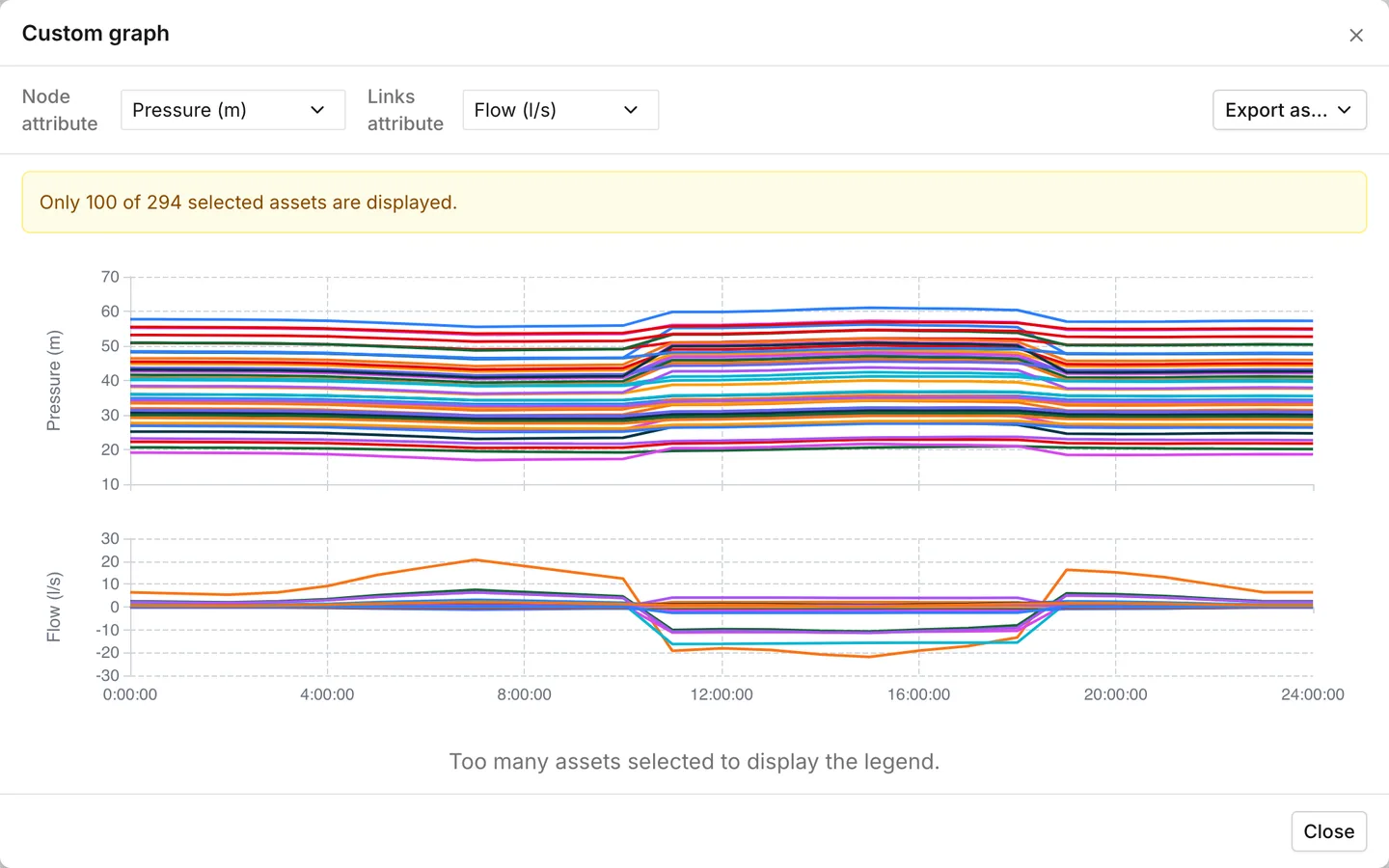Click the orange flow line peak near 7:00

coord(475,559)
